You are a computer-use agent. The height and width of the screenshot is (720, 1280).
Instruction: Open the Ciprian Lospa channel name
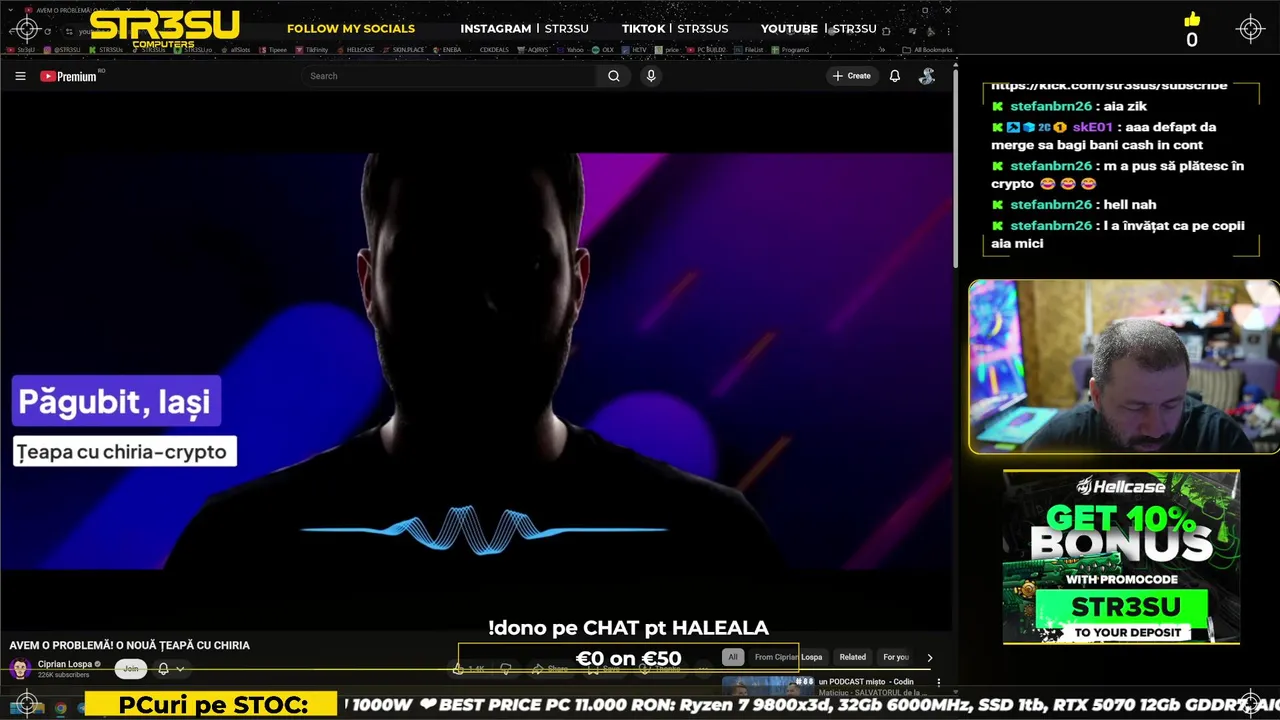65,664
